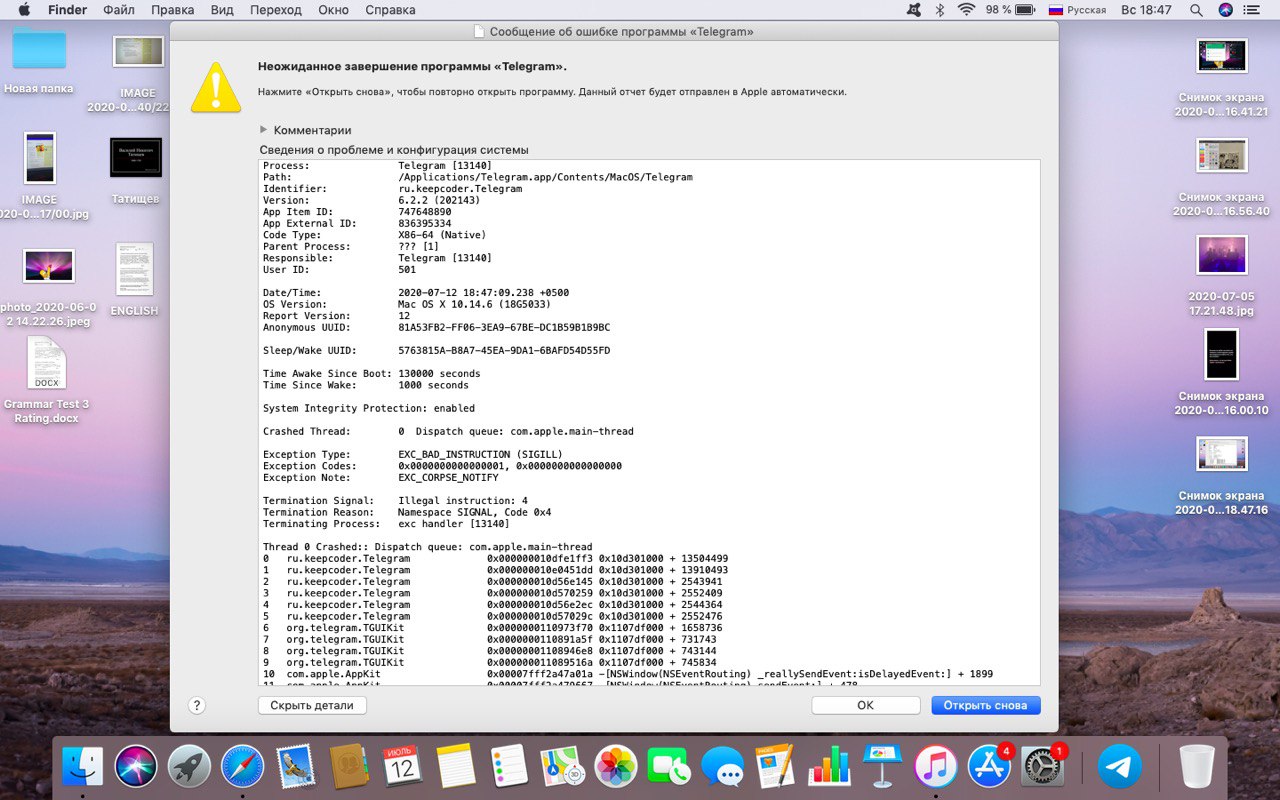Open the Вид menu
1280x800 pixels.
click(x=222, y=10)
